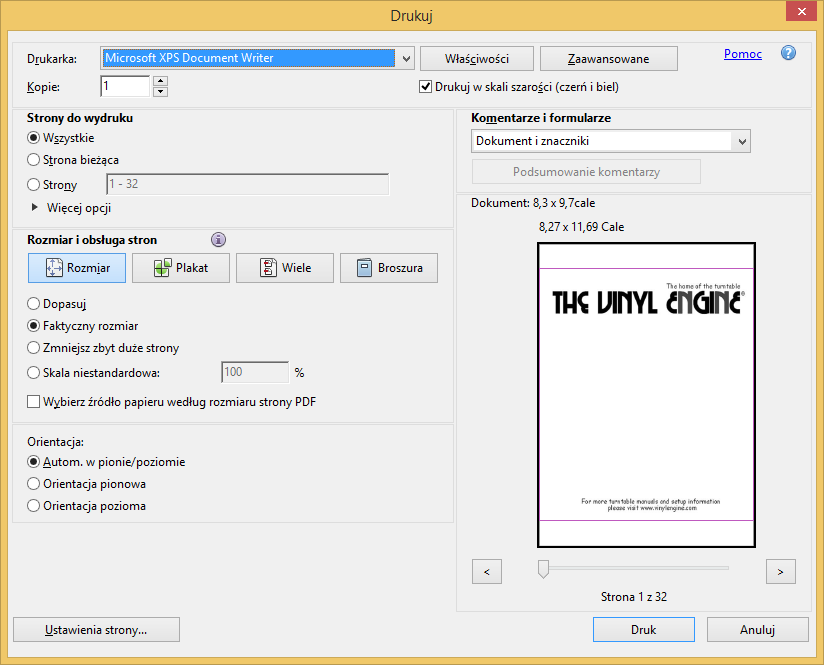This screenshot has width=824, height=665.
Task: Choose the Plakat poster mode button
Action: click(x=181, y=268)
